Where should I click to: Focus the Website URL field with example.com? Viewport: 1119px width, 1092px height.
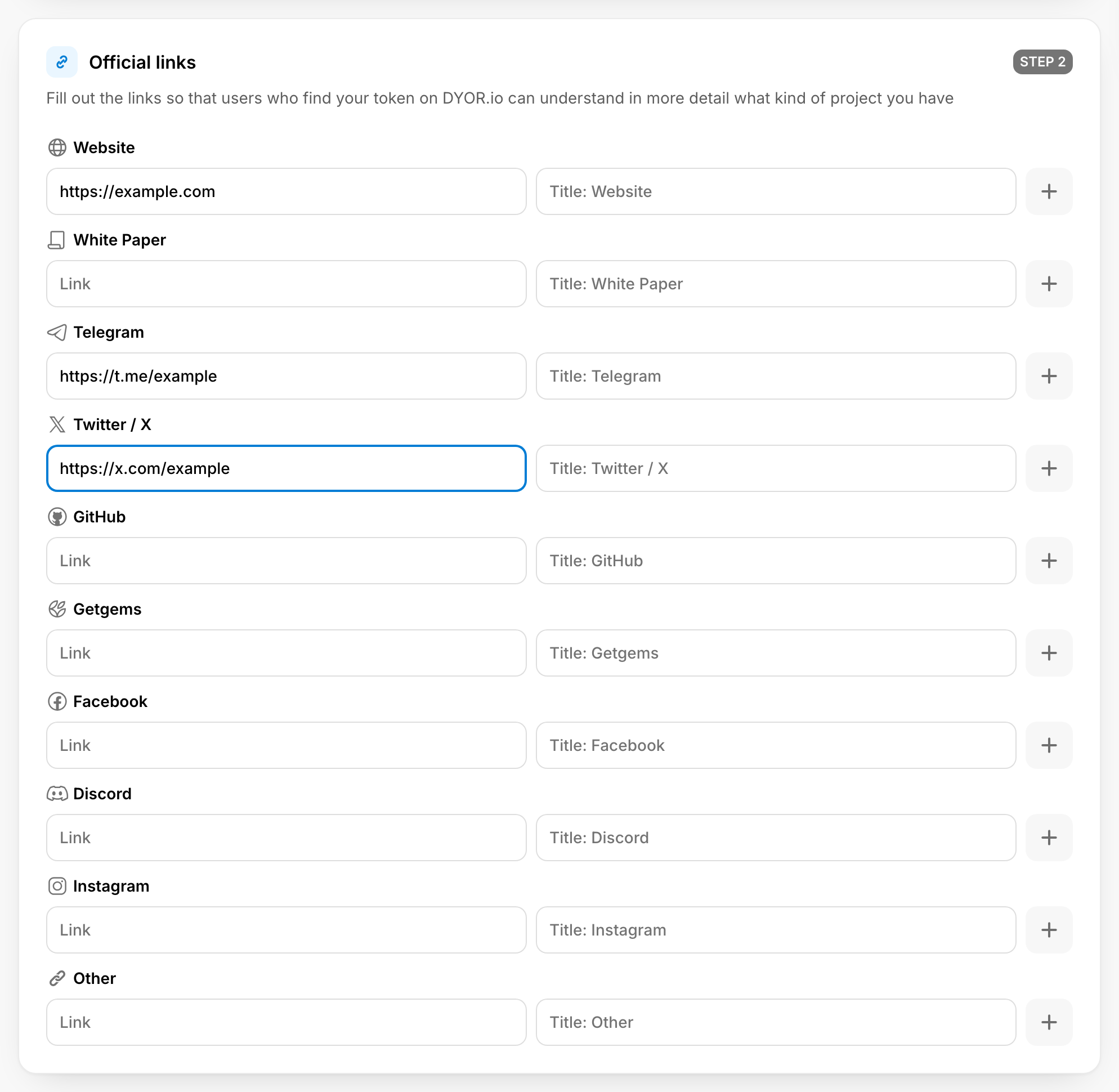286,191
